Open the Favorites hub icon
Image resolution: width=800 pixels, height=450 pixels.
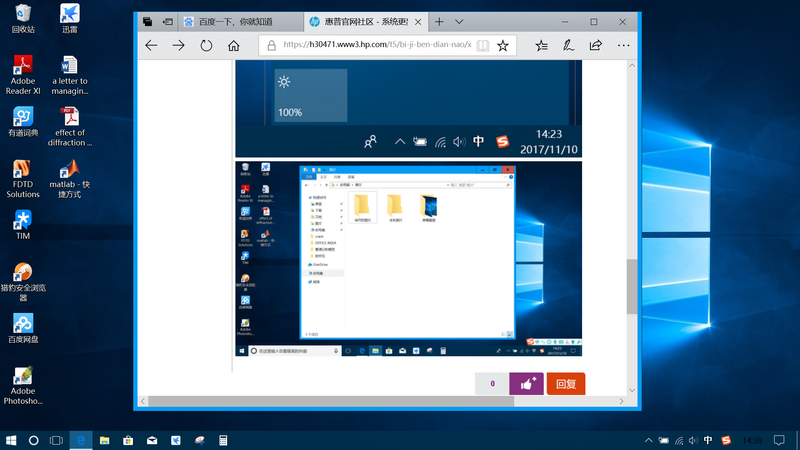pyautogui.click(x=541, y=45)
